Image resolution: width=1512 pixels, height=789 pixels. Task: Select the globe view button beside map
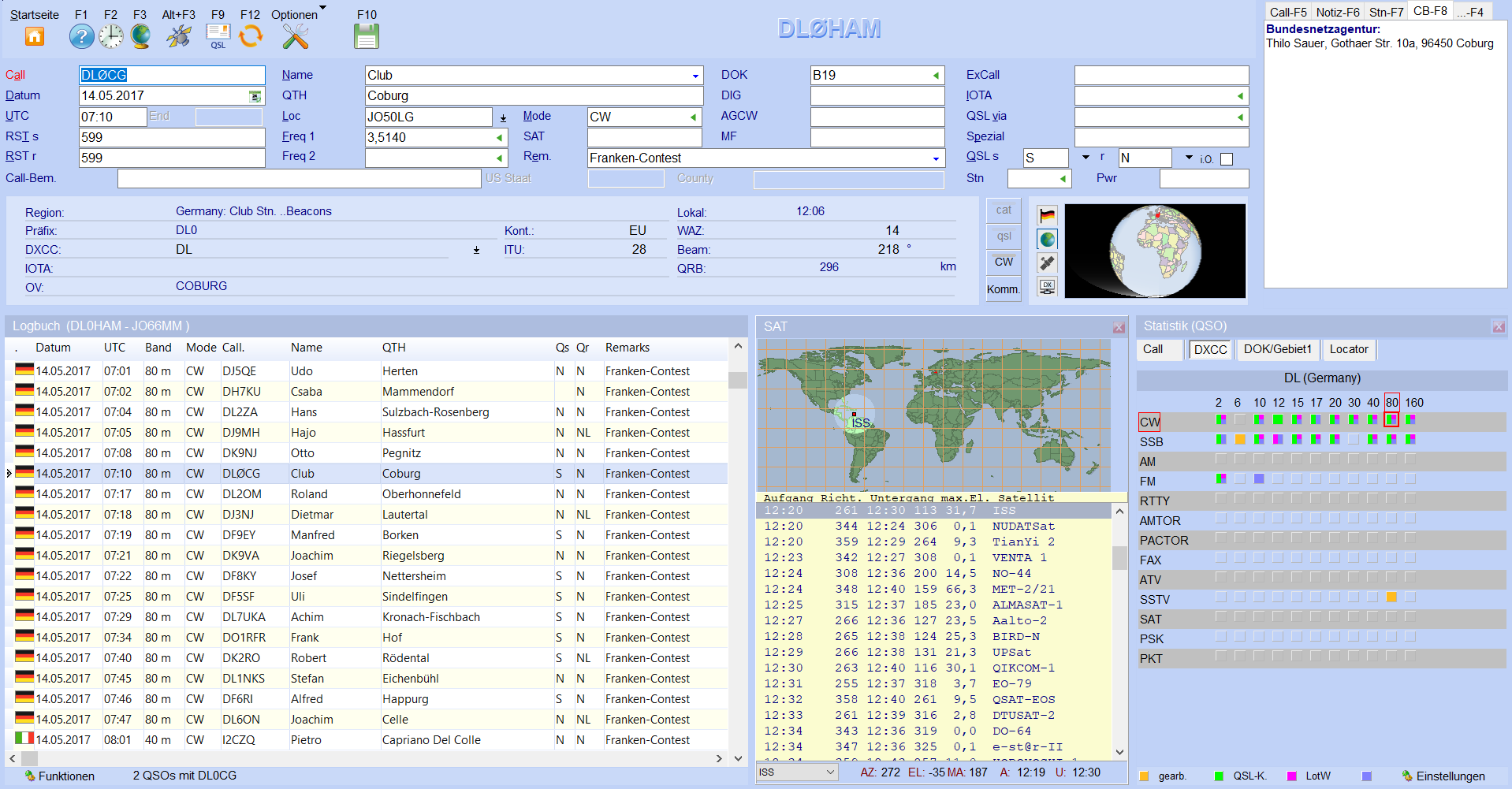[x=1047, y=240]
